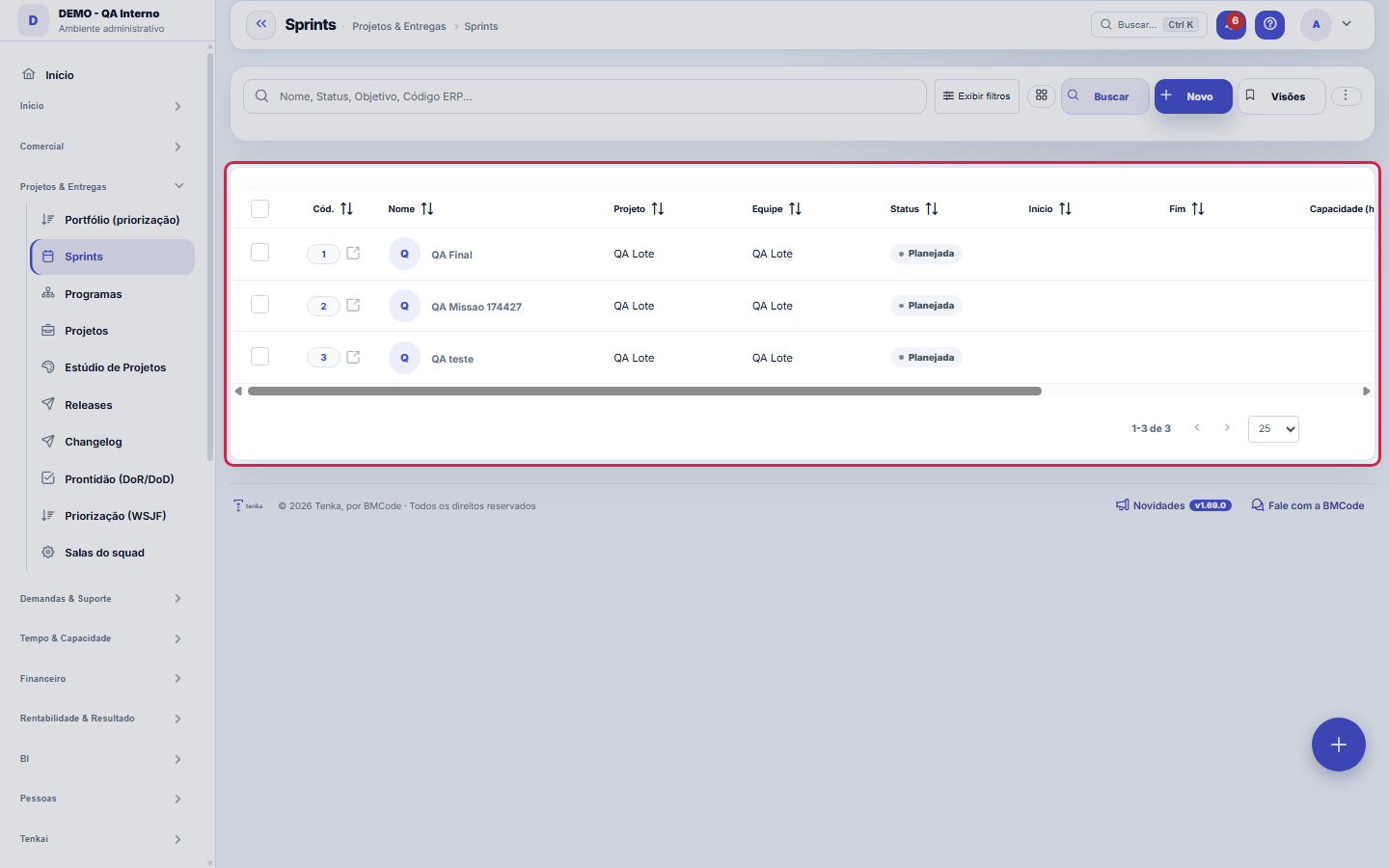The height and width of the screenshot is (868, 1389).
Task: Tick the QA Missao 174427 row checkbox
Action: tap(259, 305)
